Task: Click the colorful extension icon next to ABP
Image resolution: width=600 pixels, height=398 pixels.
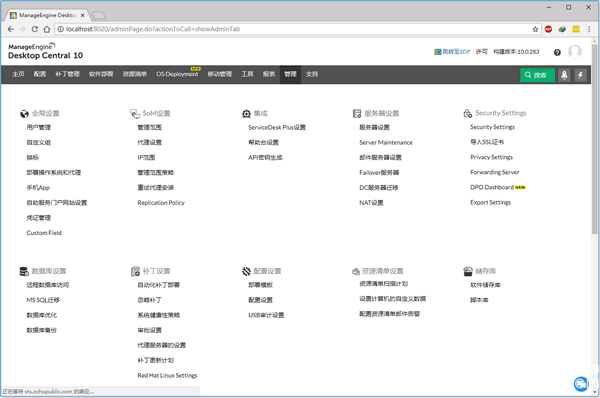Action: pyautogui.click(x=562, y=29)
